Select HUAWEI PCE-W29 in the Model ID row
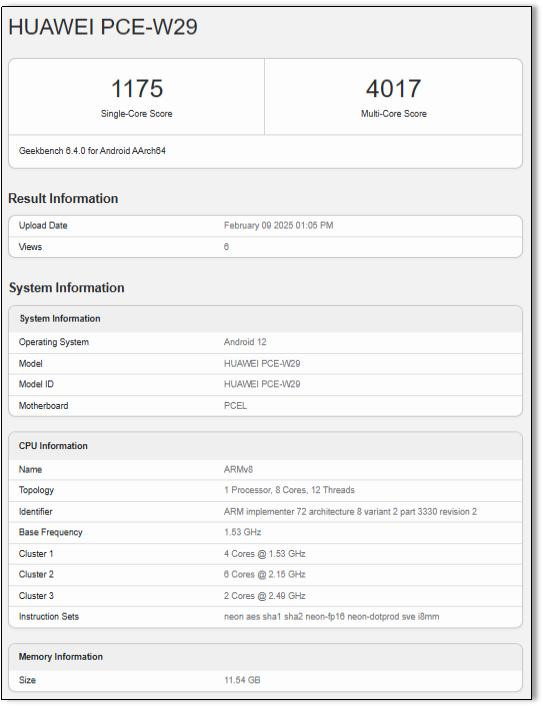The height and width of the screenshot is (706, 543). click(262, 384)
